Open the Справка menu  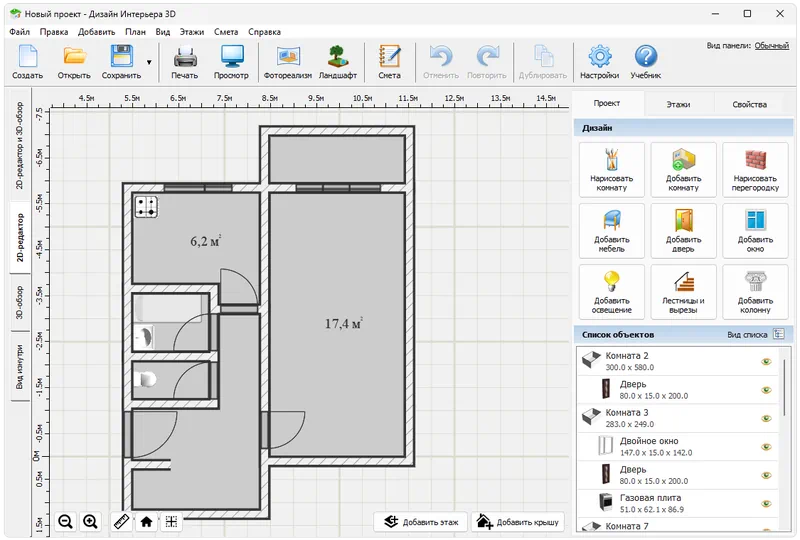[x=264, y=32]
